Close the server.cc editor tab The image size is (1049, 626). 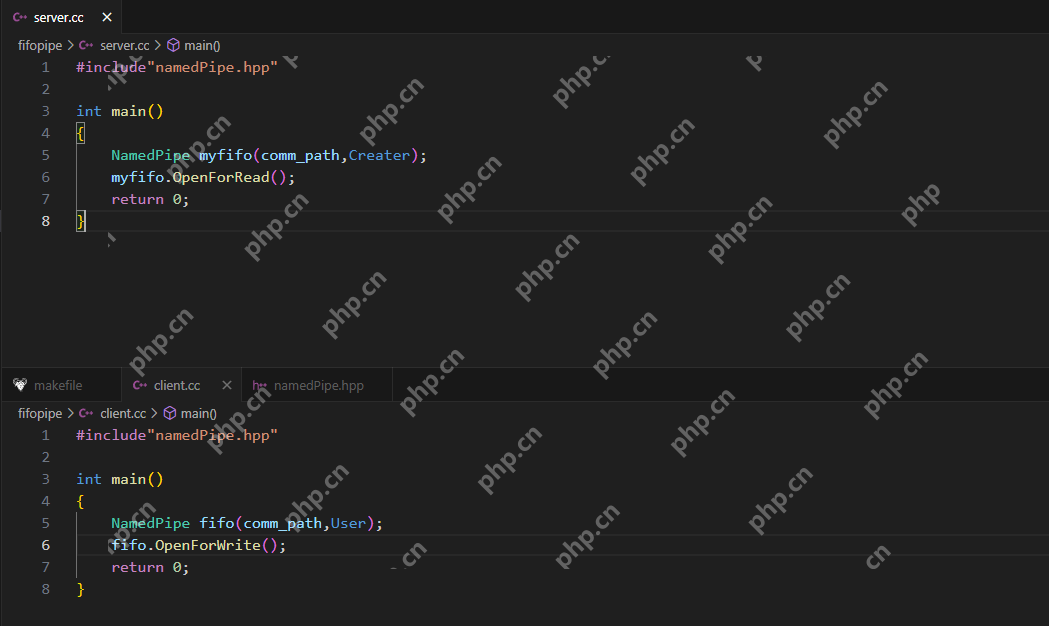coord(107,18)
